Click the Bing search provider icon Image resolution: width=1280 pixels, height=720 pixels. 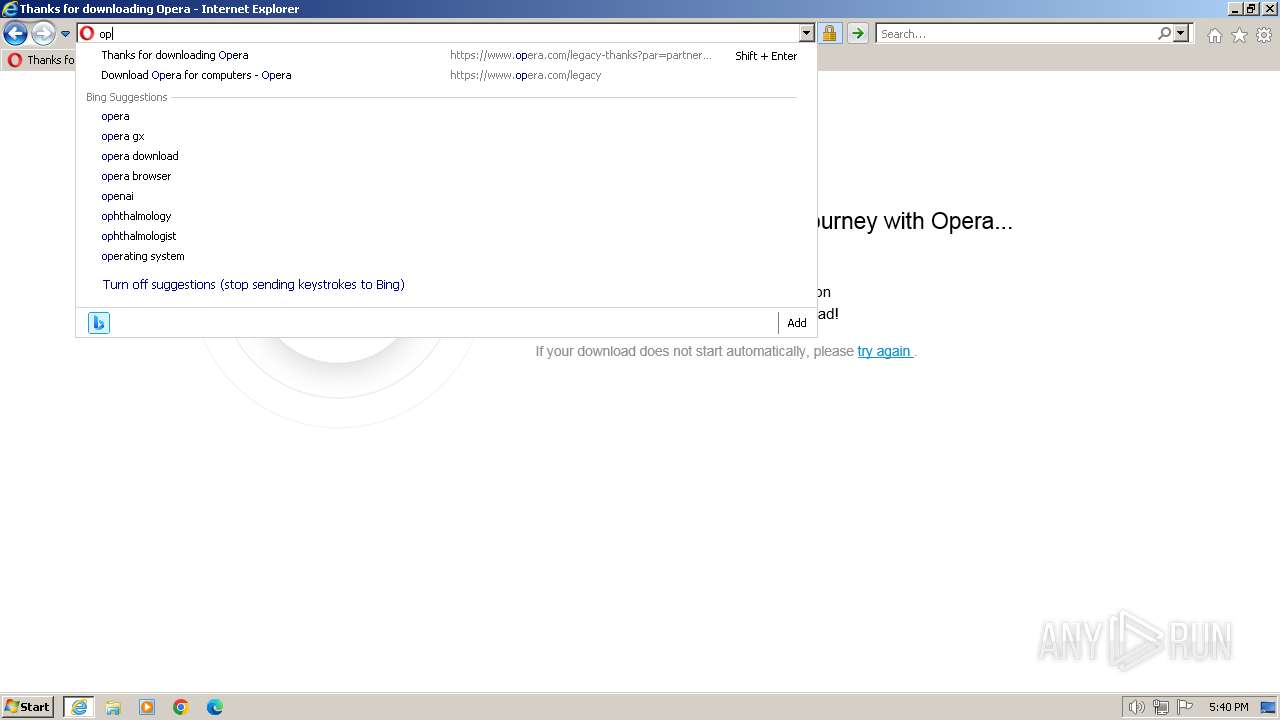tap(99, 323)
